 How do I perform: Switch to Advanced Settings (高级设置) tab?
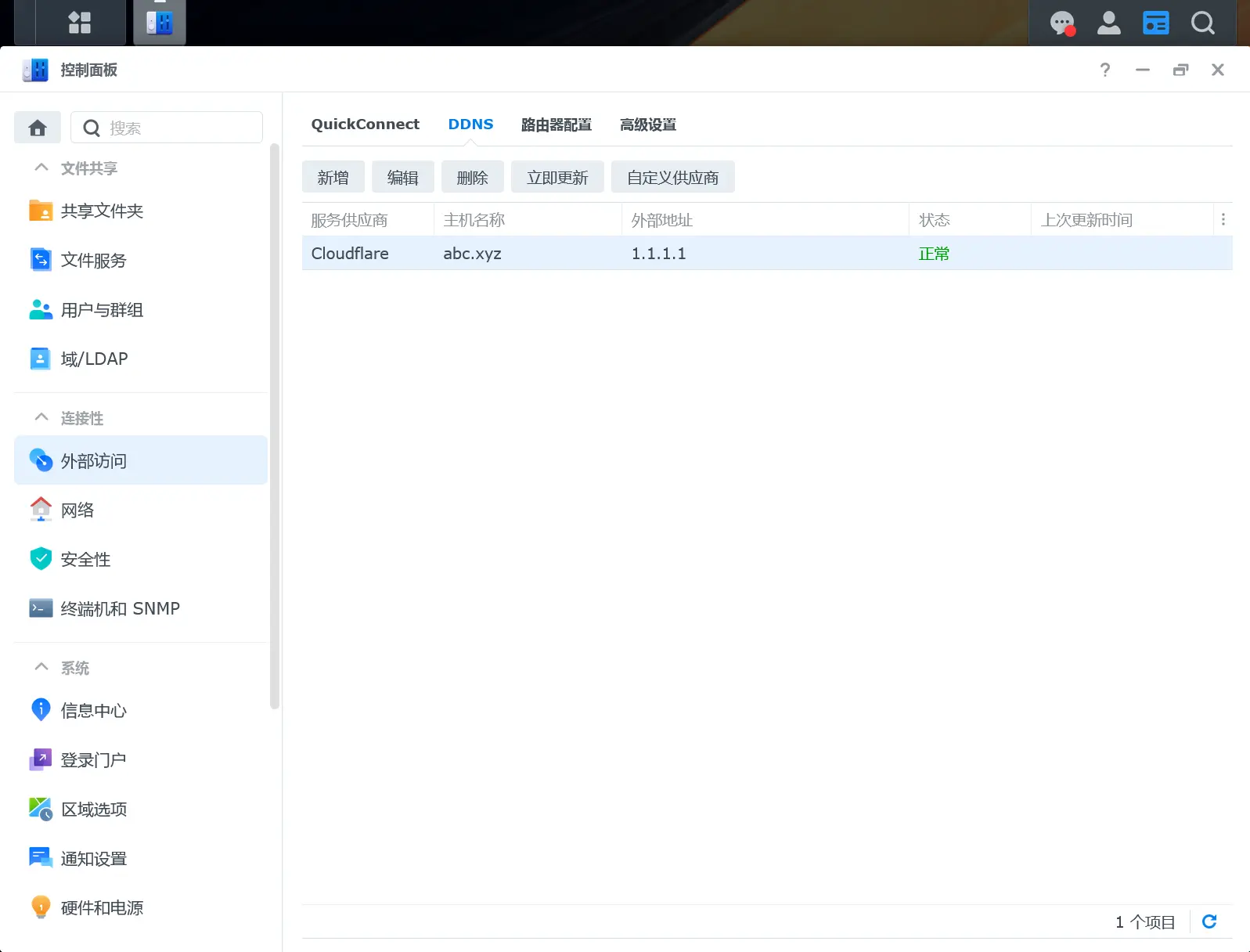648,124
